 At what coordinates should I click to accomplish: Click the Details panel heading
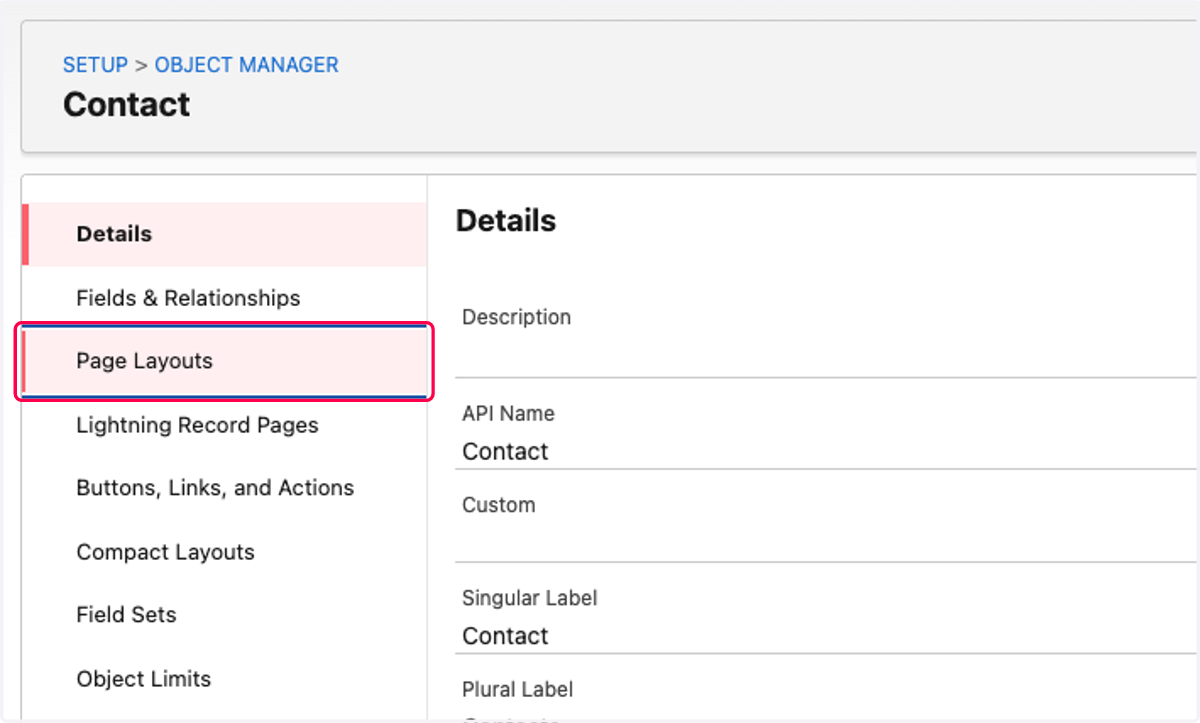tap(506, 220)
